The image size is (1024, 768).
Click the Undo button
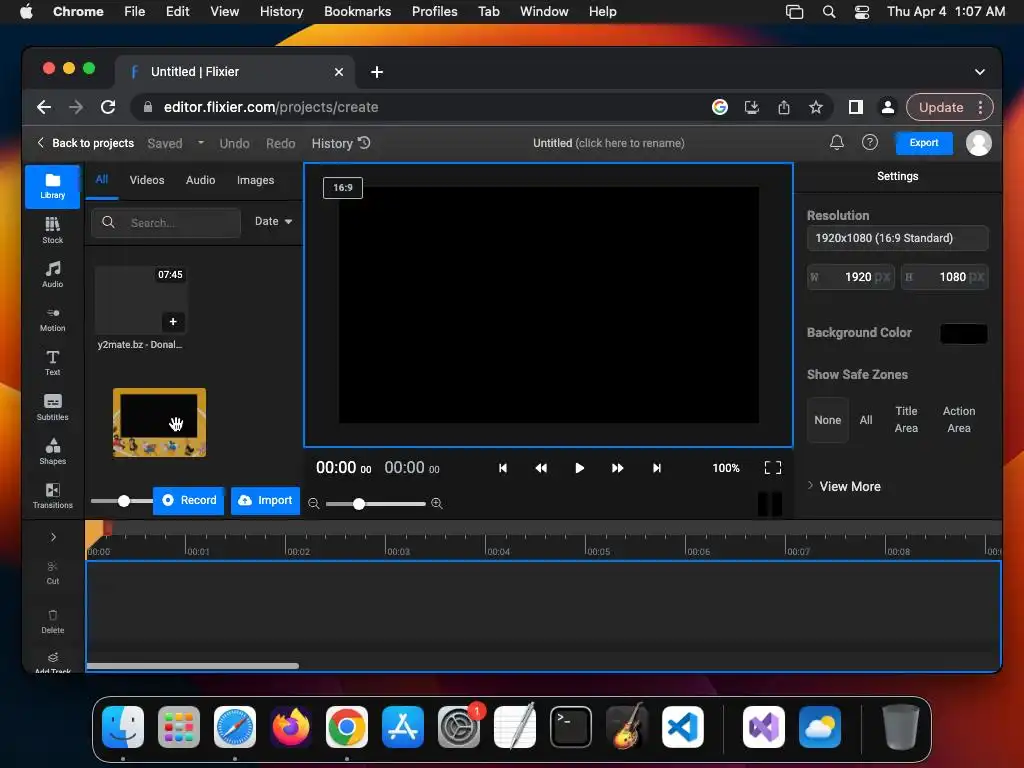[234, 143]
